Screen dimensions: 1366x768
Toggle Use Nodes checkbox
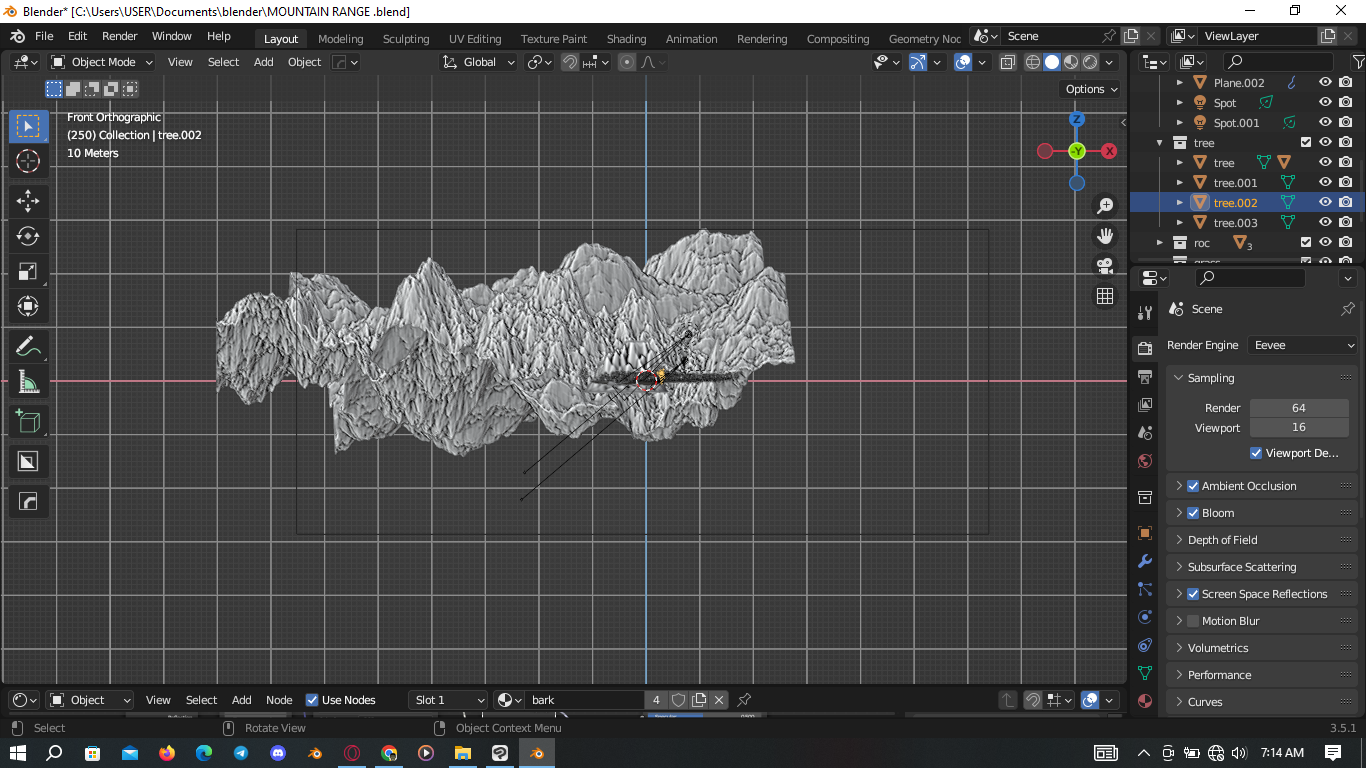pos(312,700)
